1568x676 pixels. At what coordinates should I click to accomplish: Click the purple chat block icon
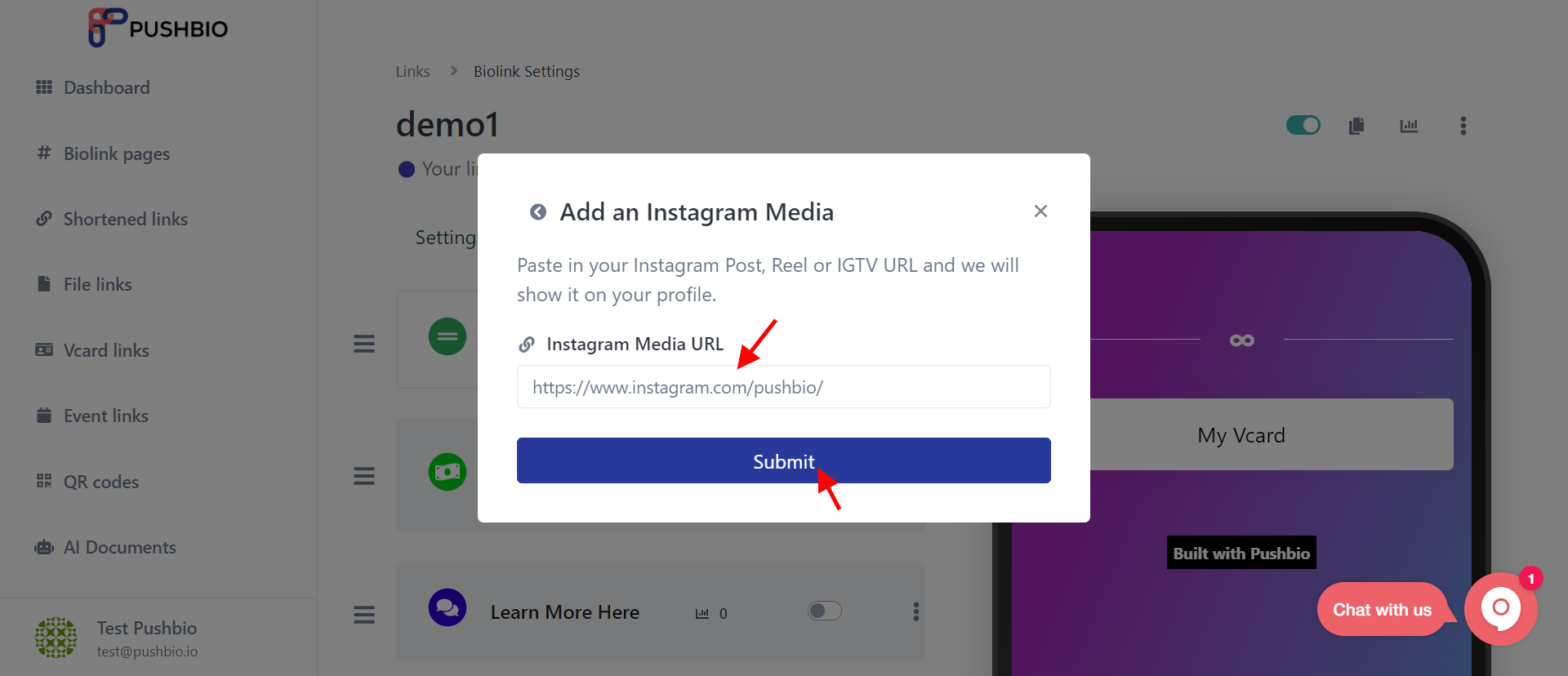(x=448, y=608)
